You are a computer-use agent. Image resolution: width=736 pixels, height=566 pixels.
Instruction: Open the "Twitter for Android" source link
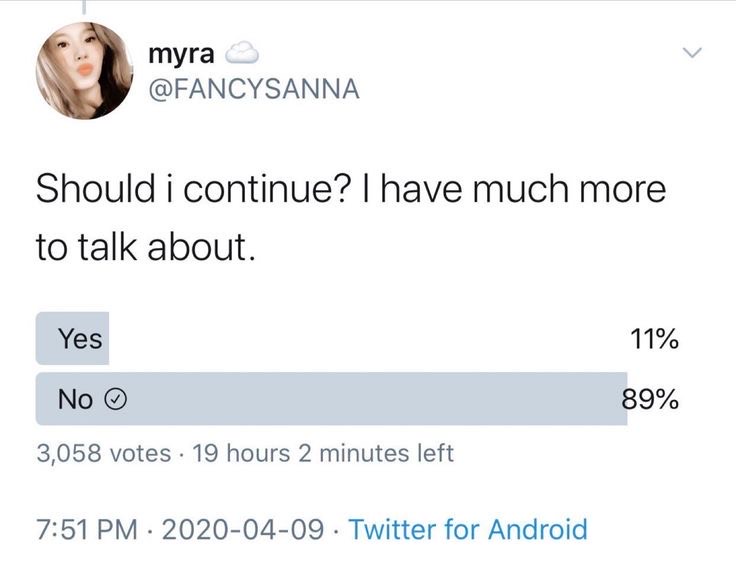[x=468, y=527]
